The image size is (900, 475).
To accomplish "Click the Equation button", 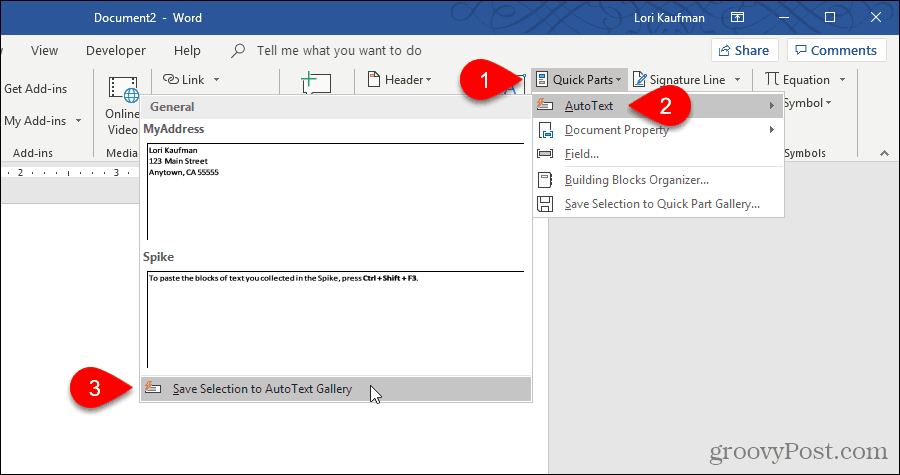I will pos(798,80).
